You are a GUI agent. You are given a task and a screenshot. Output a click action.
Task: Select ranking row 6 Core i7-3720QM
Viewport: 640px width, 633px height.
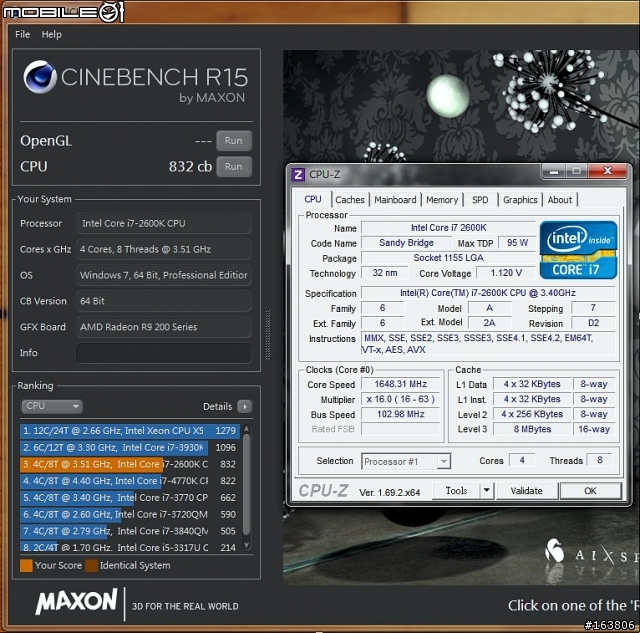click(130, 514)
